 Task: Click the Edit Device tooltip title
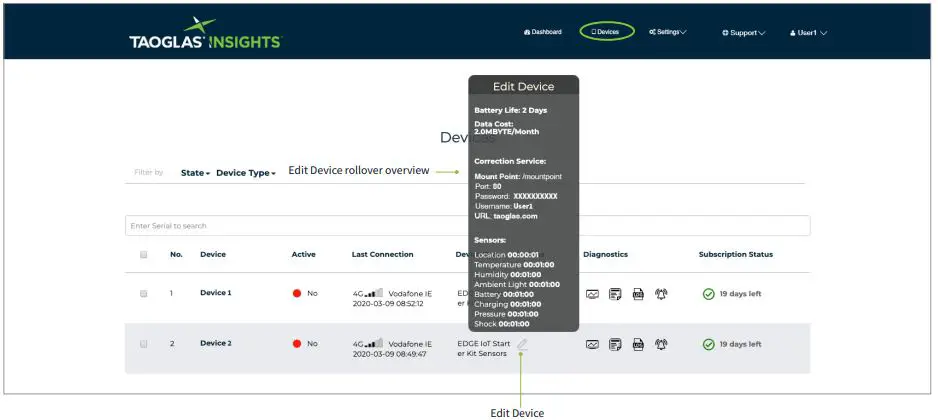[523, 87]
